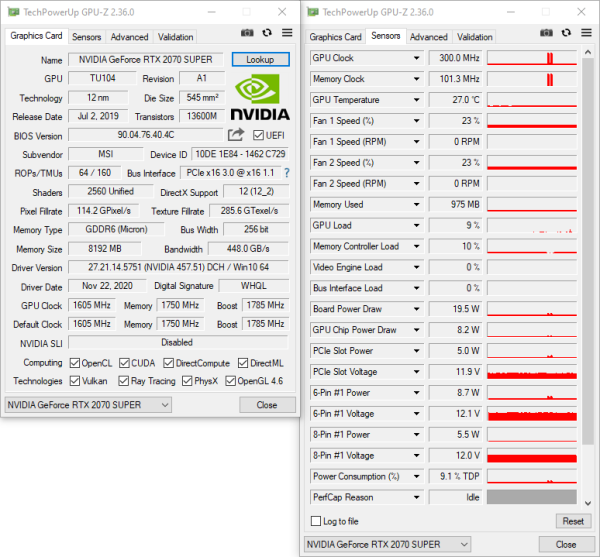The image size is (600, 557).
Task: Open GPU selector dropdown in Sensors window
Action: pyautogui.click(x=387, y=544)
